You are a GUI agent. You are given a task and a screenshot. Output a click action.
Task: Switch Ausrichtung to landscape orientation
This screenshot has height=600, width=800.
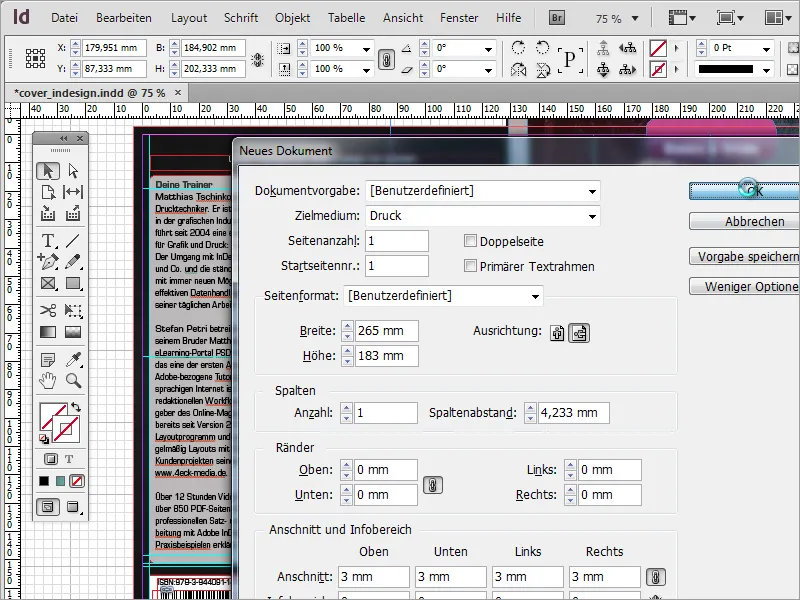[x=580, y=334]
